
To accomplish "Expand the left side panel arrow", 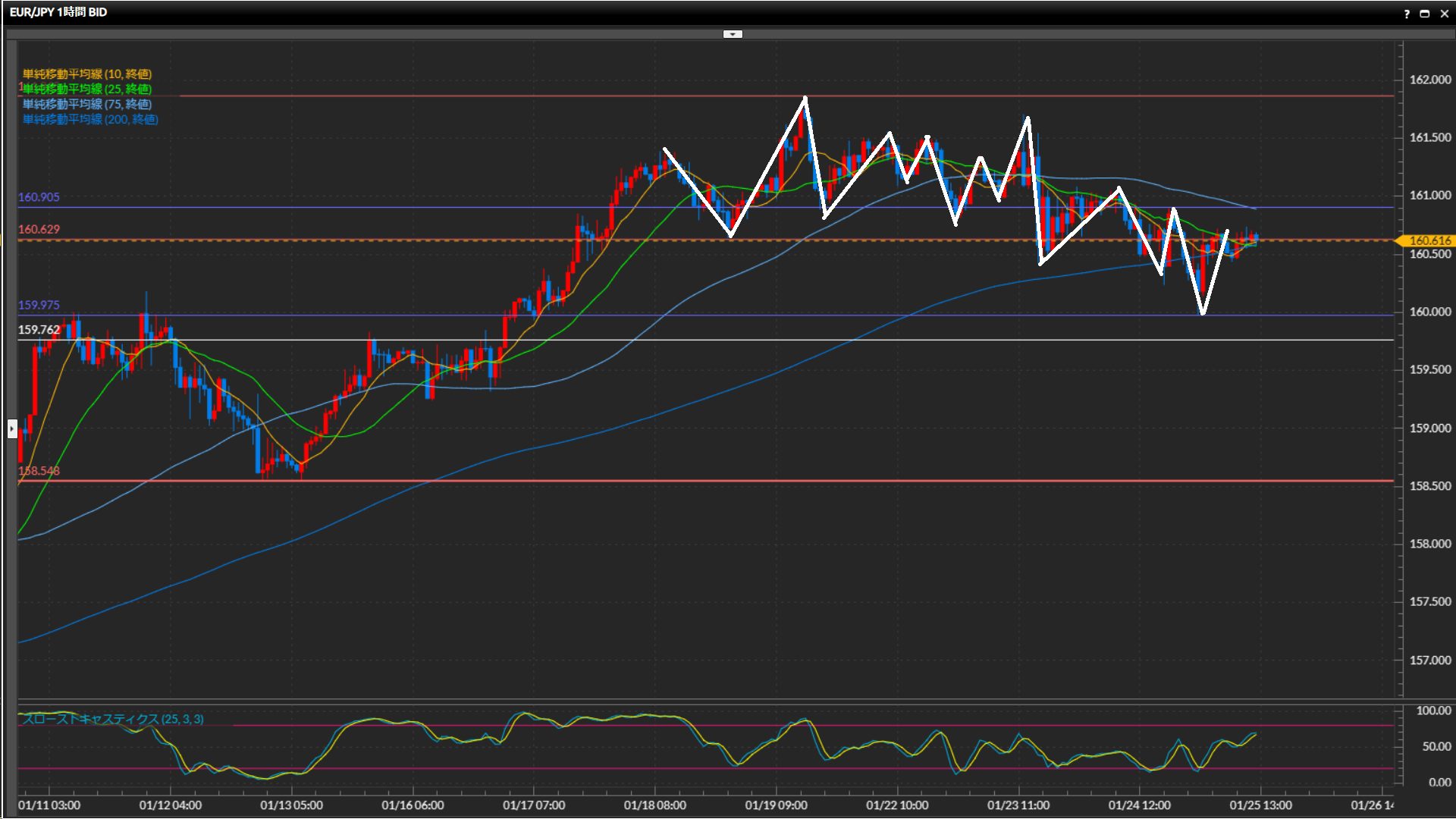I will (12, 428).
